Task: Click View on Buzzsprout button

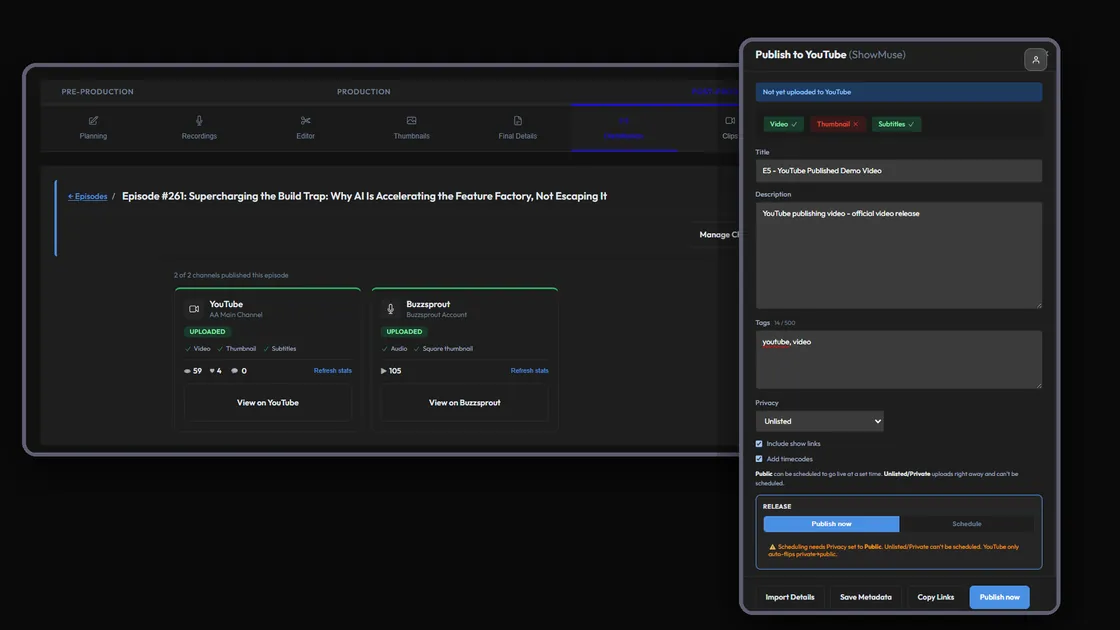Action: [464, 403]
